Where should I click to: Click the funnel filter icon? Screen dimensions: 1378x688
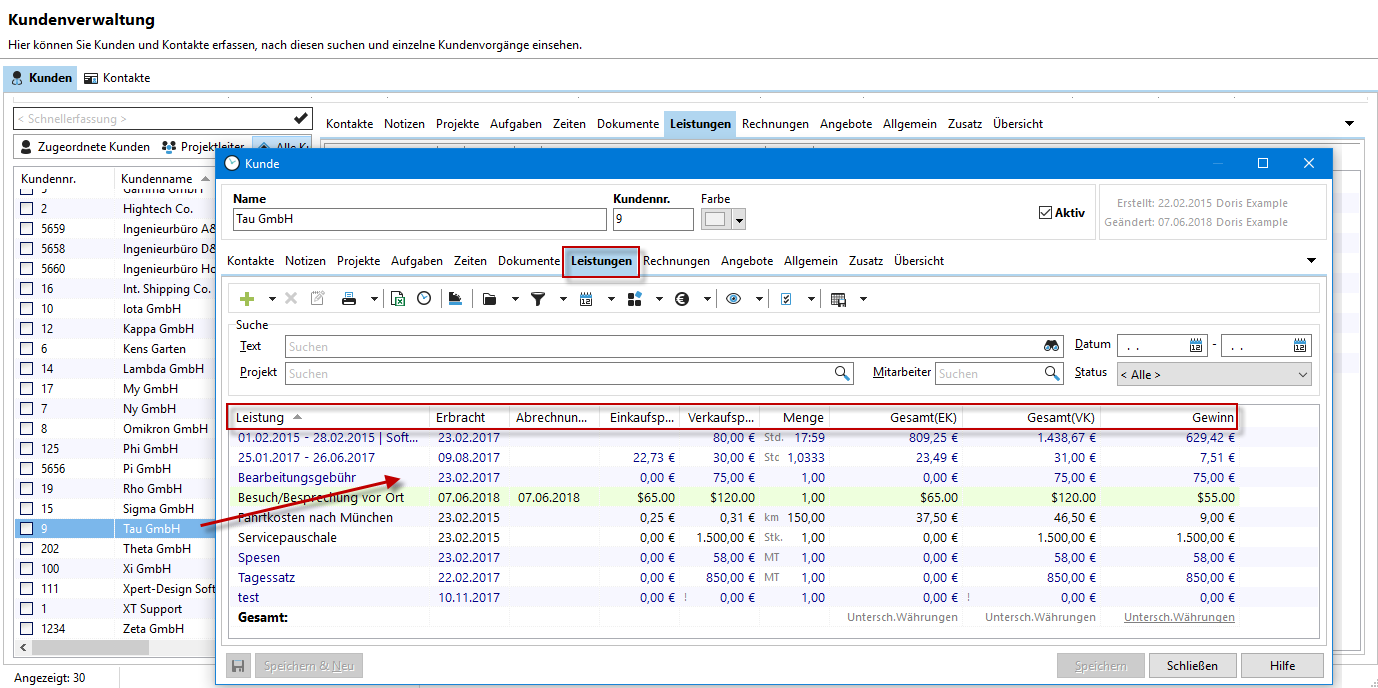click(538, 299)
